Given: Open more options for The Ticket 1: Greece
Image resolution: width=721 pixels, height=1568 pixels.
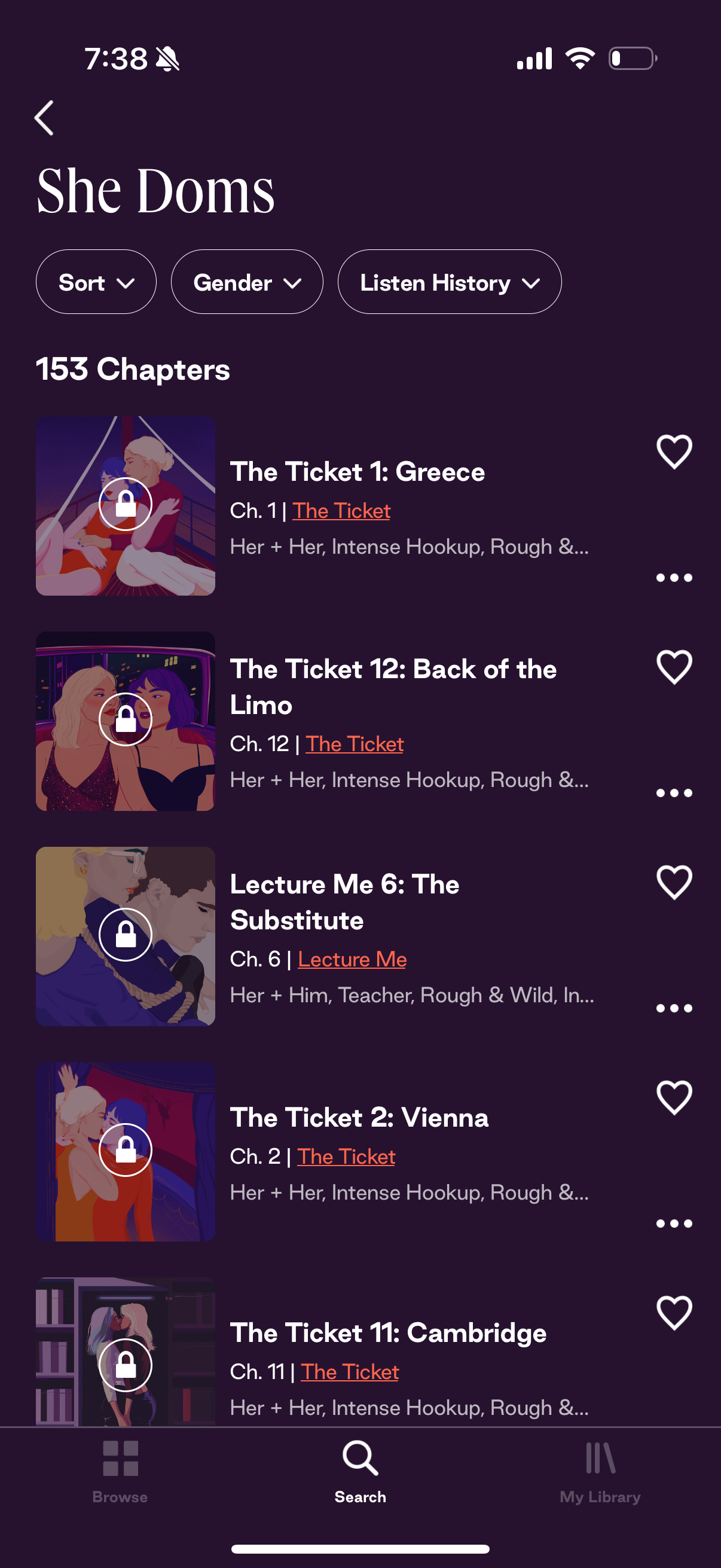Looking at the screenshot, I should click(x=674, y=578).
